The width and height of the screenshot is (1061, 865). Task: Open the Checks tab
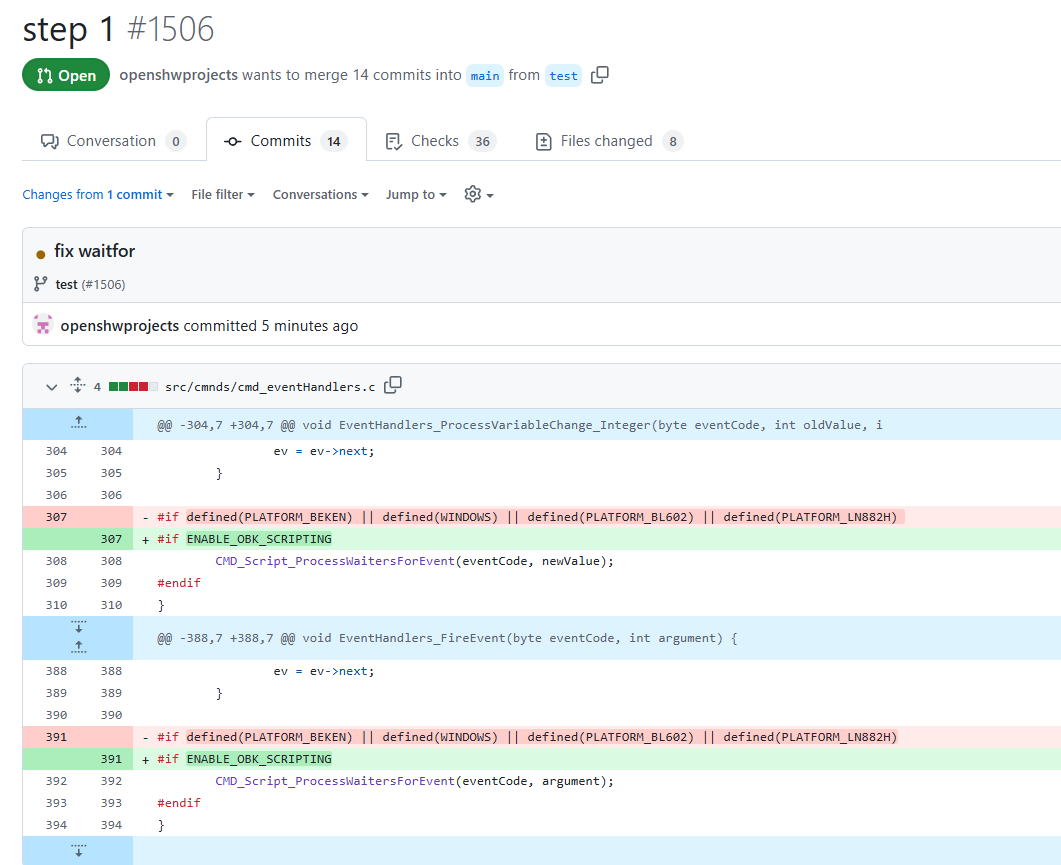(x=441, y=141)
